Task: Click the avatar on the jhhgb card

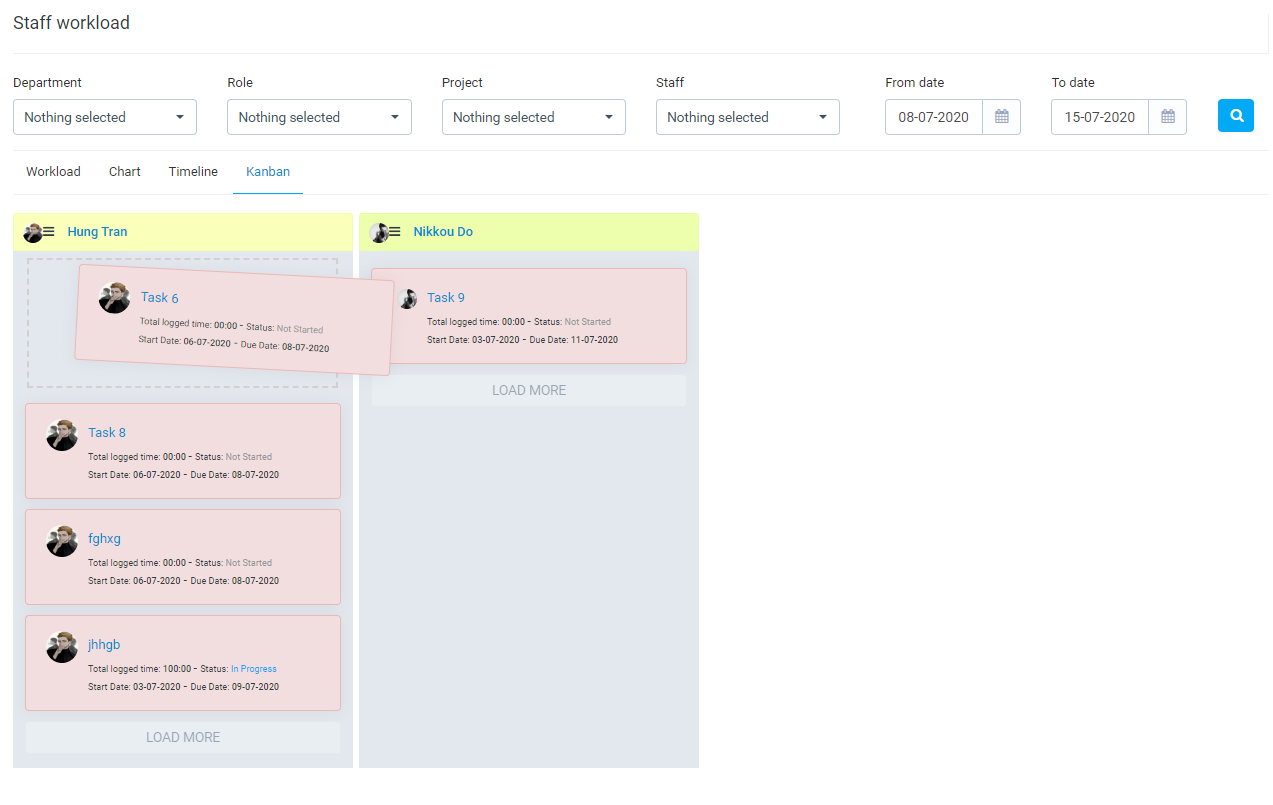Action: tap(62, 647)
